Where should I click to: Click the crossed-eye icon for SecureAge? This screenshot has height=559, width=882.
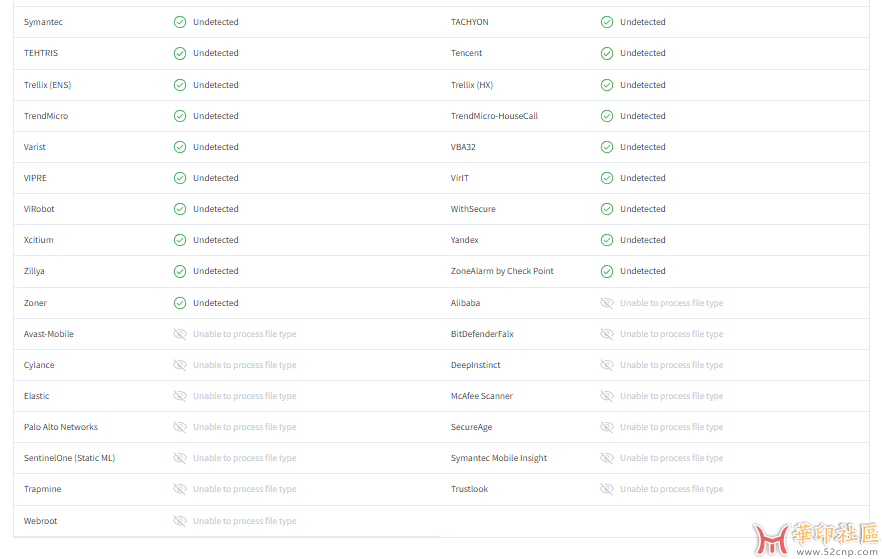pos(606,427)
